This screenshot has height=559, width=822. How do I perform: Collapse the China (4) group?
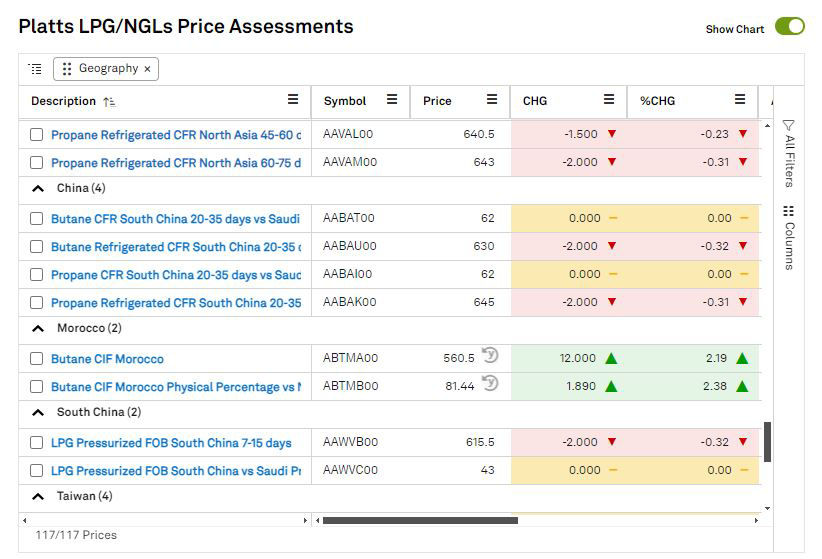[x=38, y=188]
